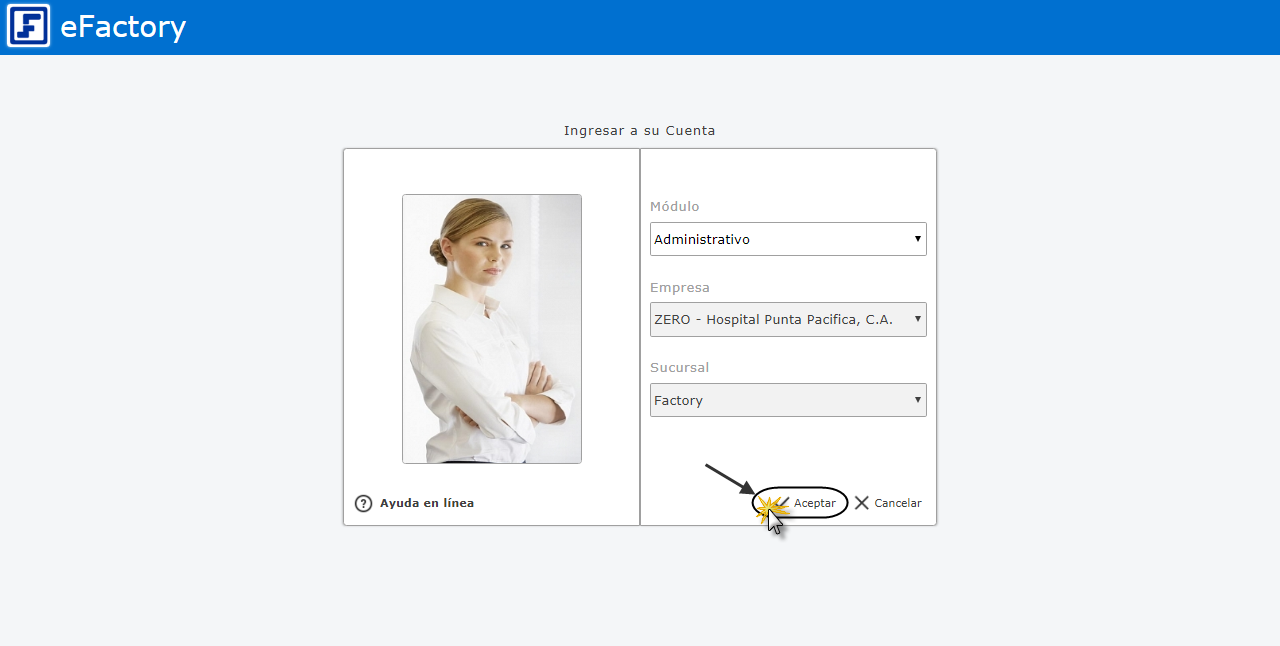Click the Empresa field label
Image resolution: width=1280 pixels, height=646 pixels.
(680, 288)
